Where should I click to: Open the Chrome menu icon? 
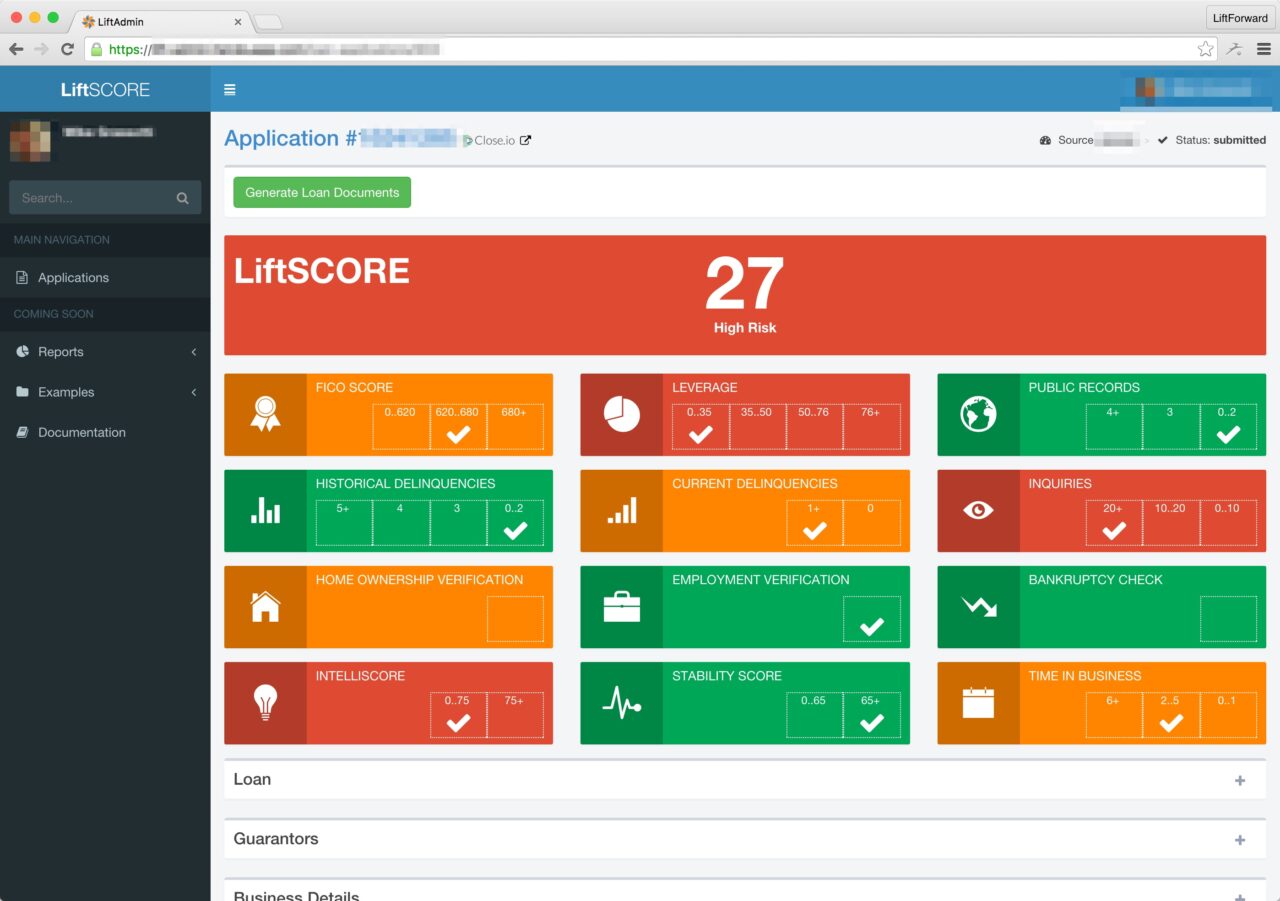1263,49
